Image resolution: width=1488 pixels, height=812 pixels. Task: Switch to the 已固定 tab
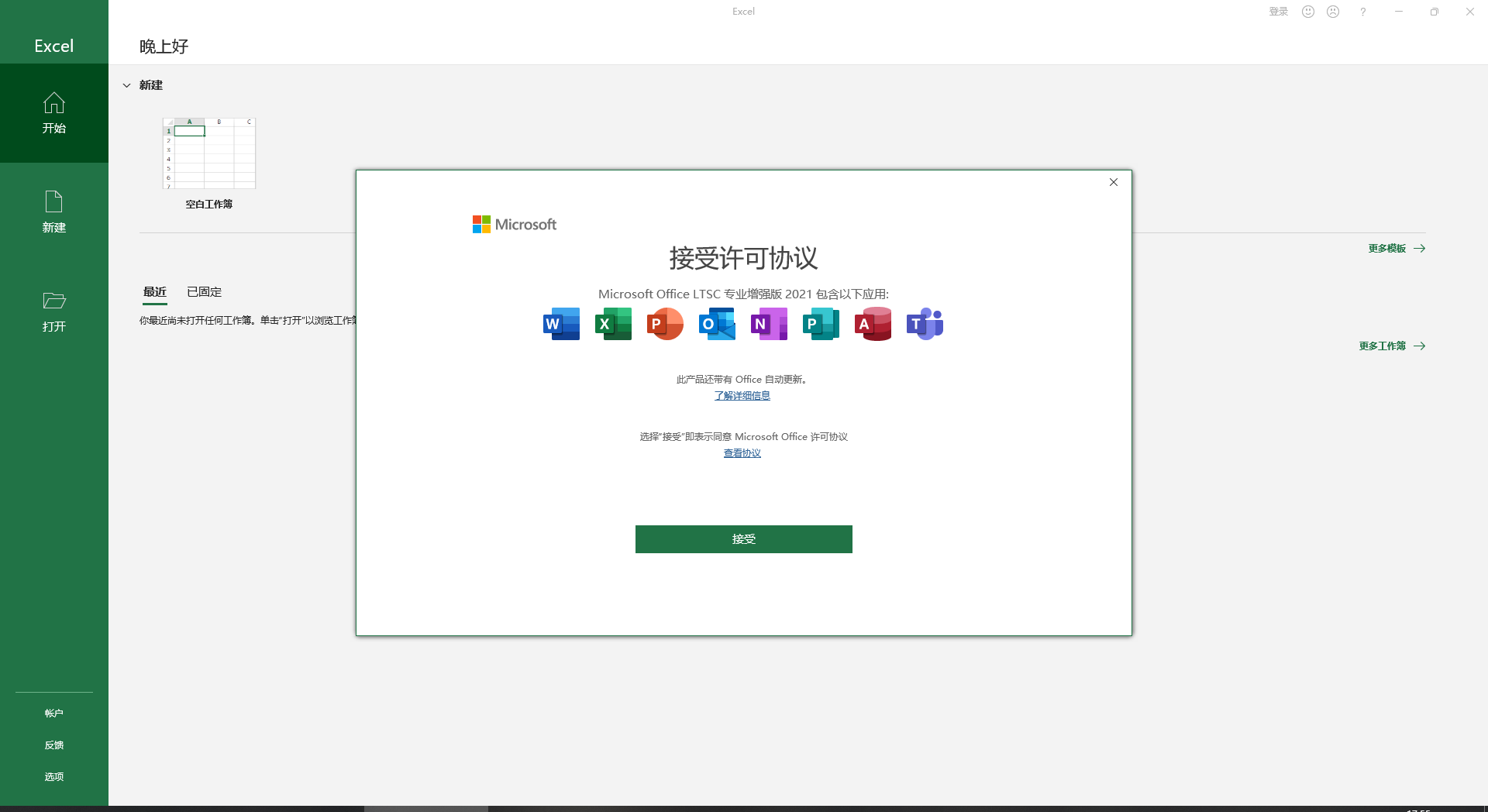point(203,292)
